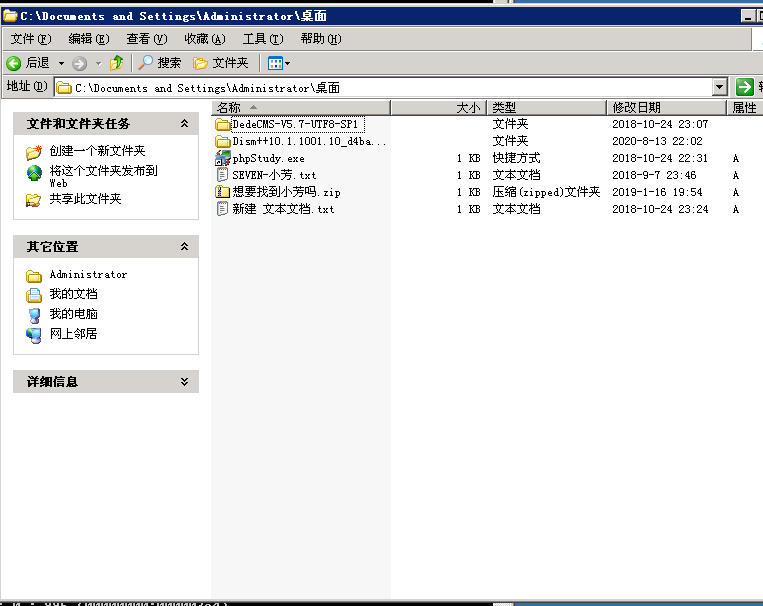The height and width of the screenshot is (606, 763).
Task: Open the 文件(F) menu
Action: [x=30, y=39]
